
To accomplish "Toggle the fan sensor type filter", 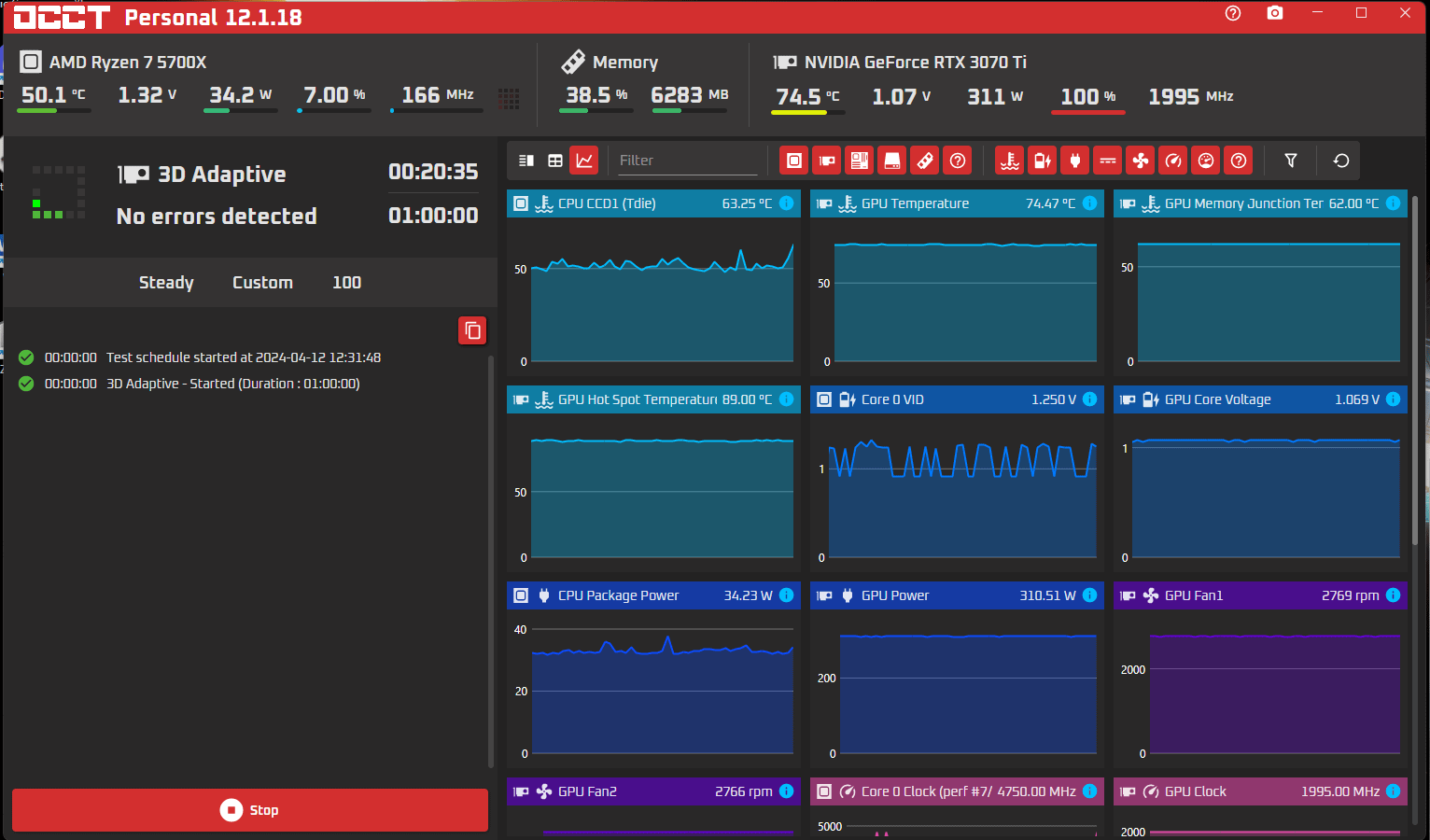I will (1141, 161).
